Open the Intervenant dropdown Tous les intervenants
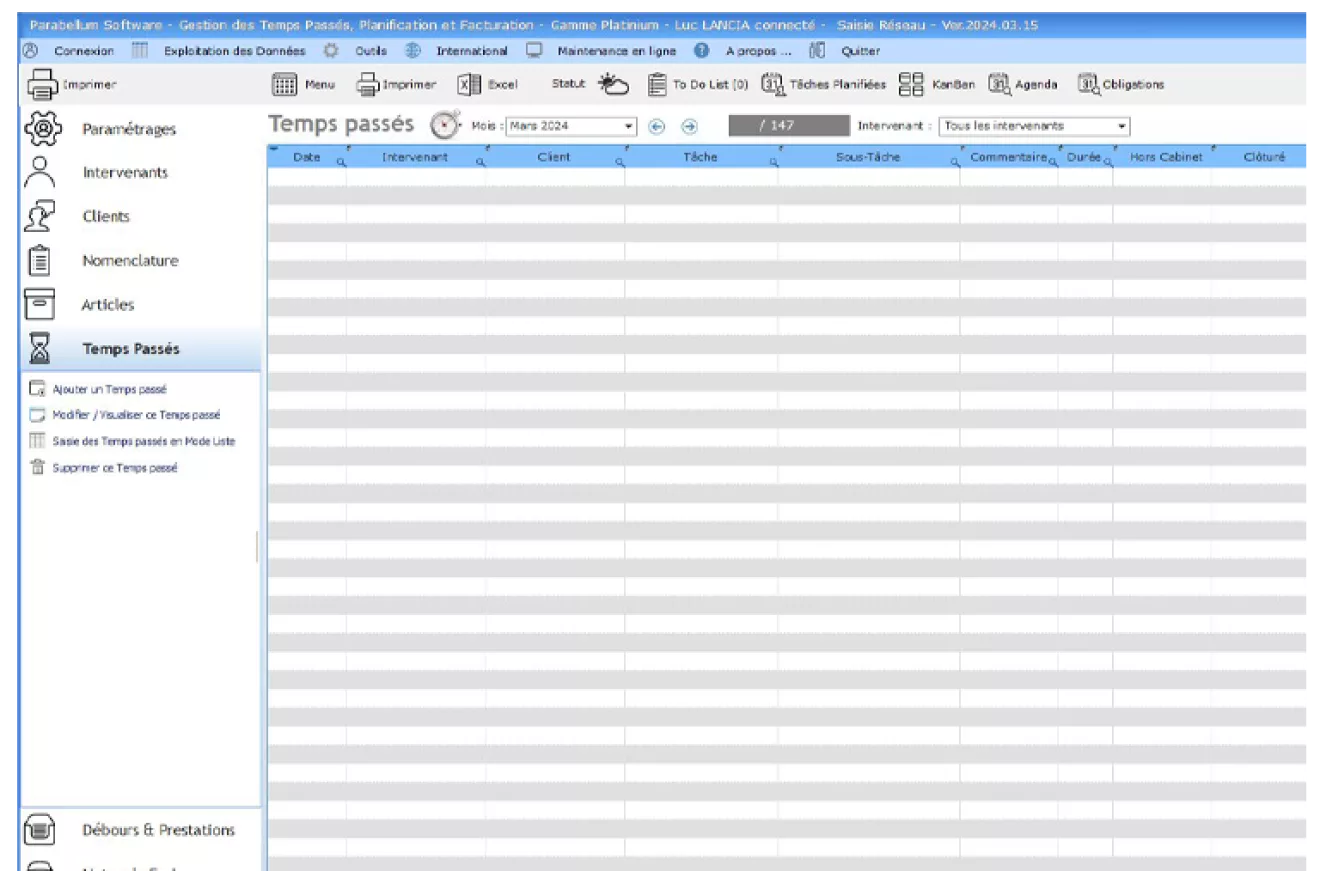The height and width of the screenshot is (871, 1320). click(1035, 127)
